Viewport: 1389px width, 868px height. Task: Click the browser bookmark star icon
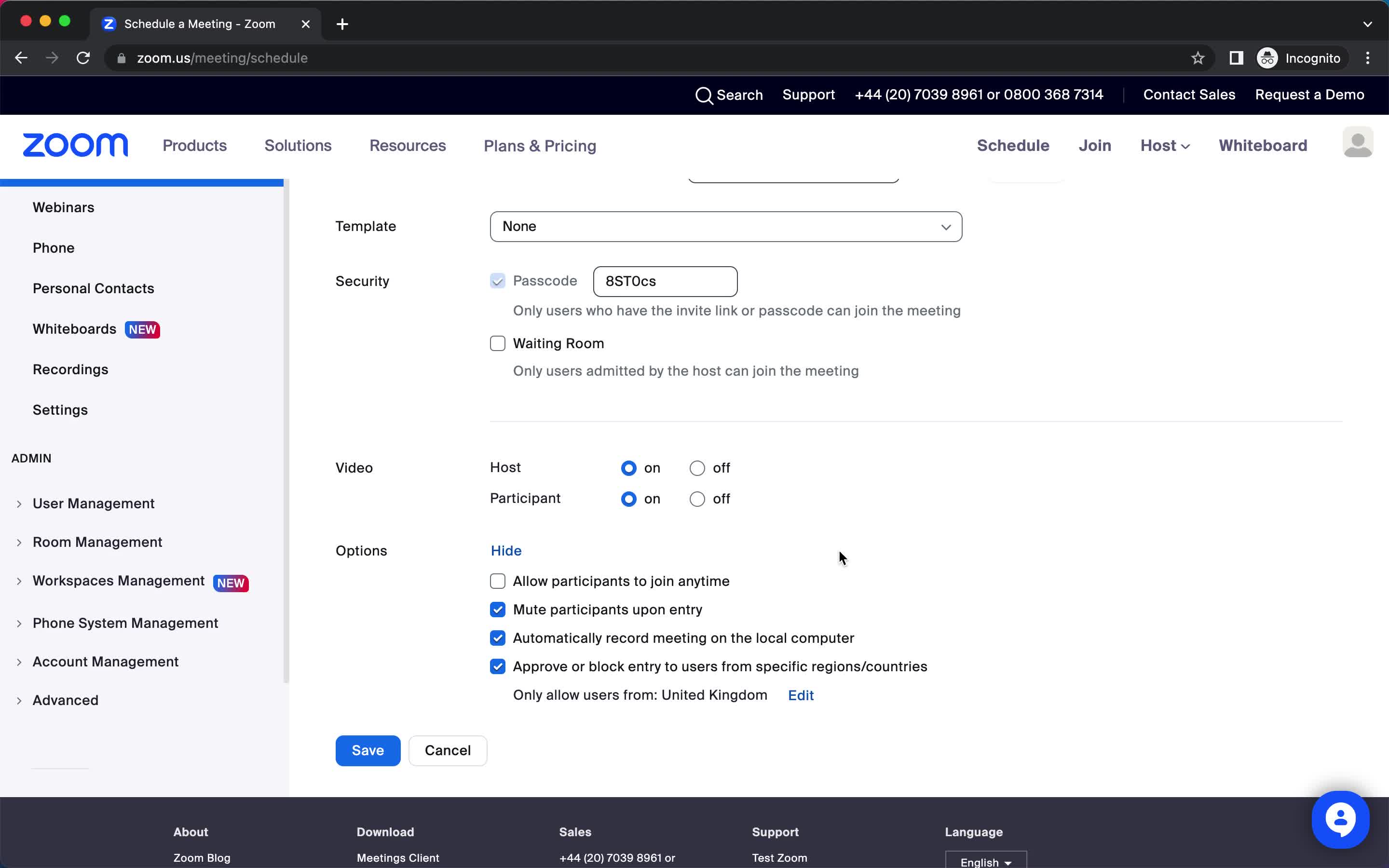coord(1199,57)
